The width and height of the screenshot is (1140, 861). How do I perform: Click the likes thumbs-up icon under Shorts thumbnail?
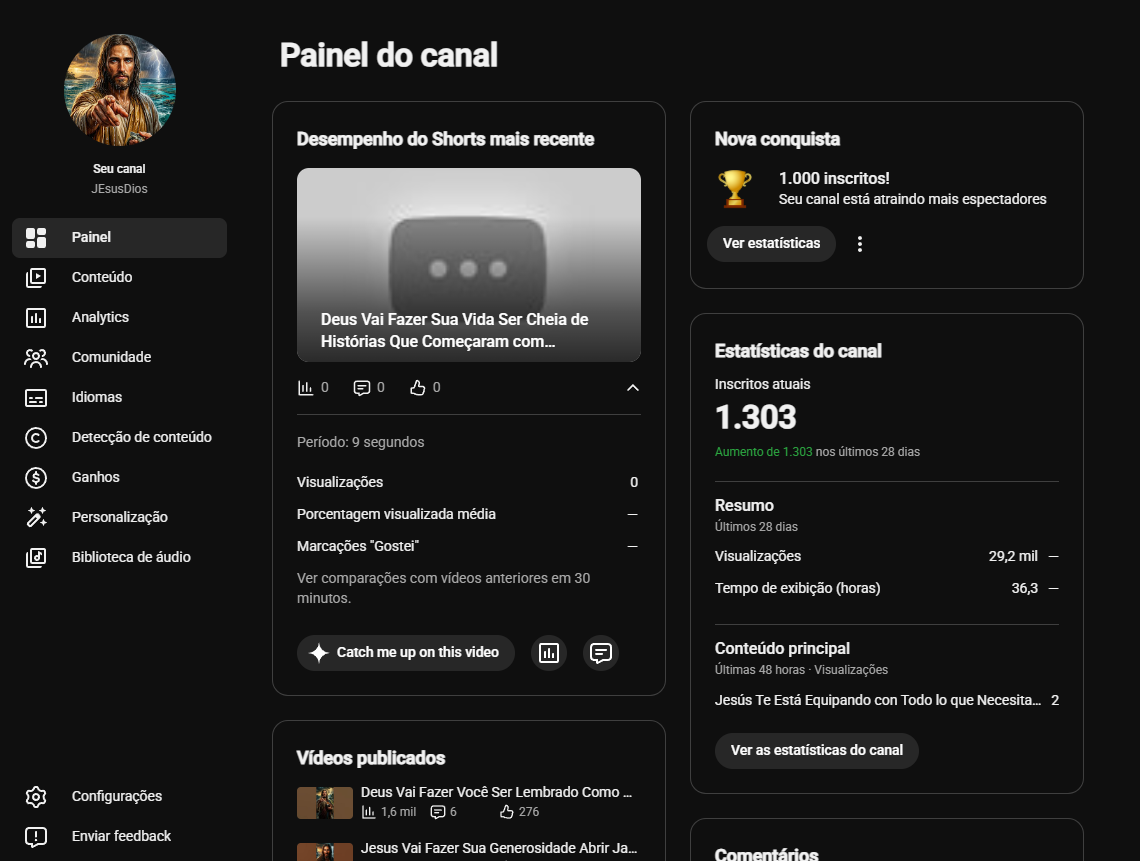(417, 388)
